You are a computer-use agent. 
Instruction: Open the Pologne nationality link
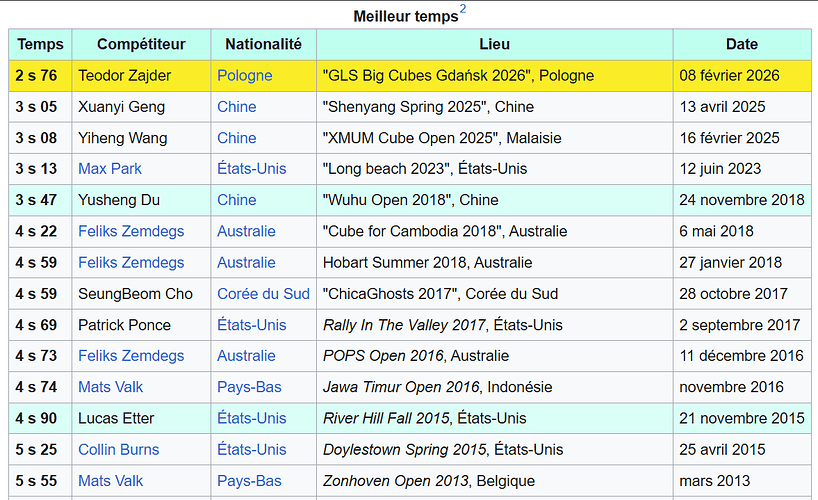click(x=245, y=76)
